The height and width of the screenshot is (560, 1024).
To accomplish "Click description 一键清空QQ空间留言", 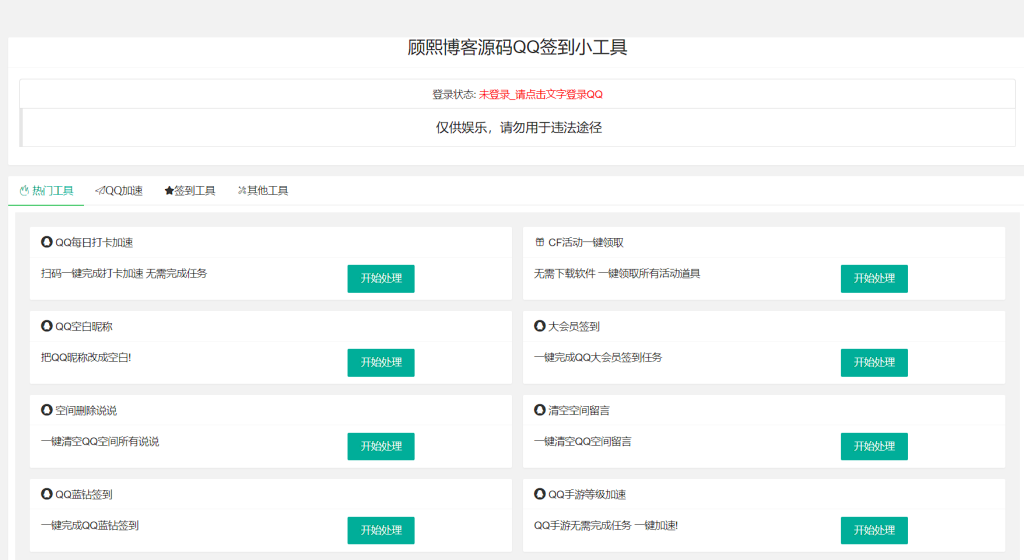I will click(583, 442).
